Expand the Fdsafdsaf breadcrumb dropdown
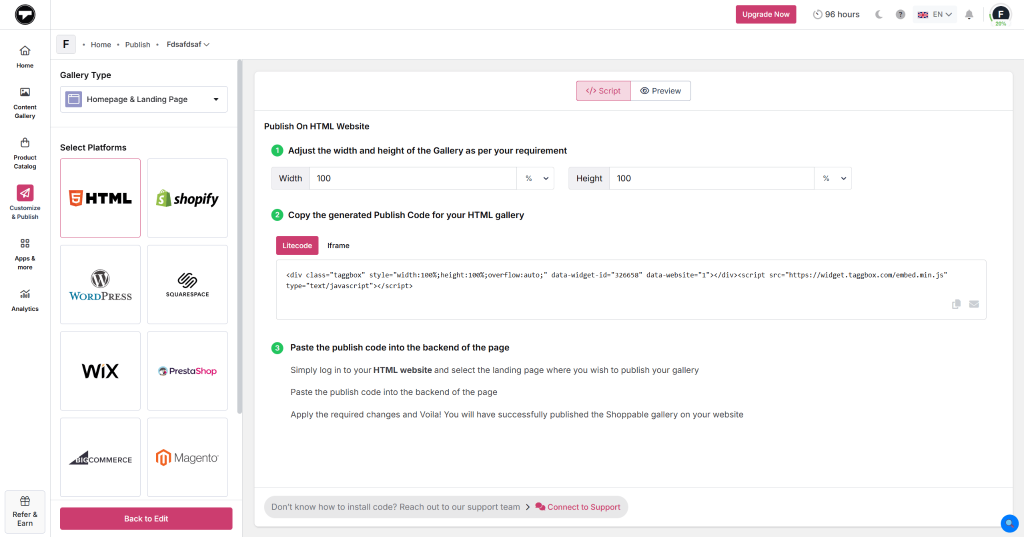1024x537 pixels. coord(188,44)
